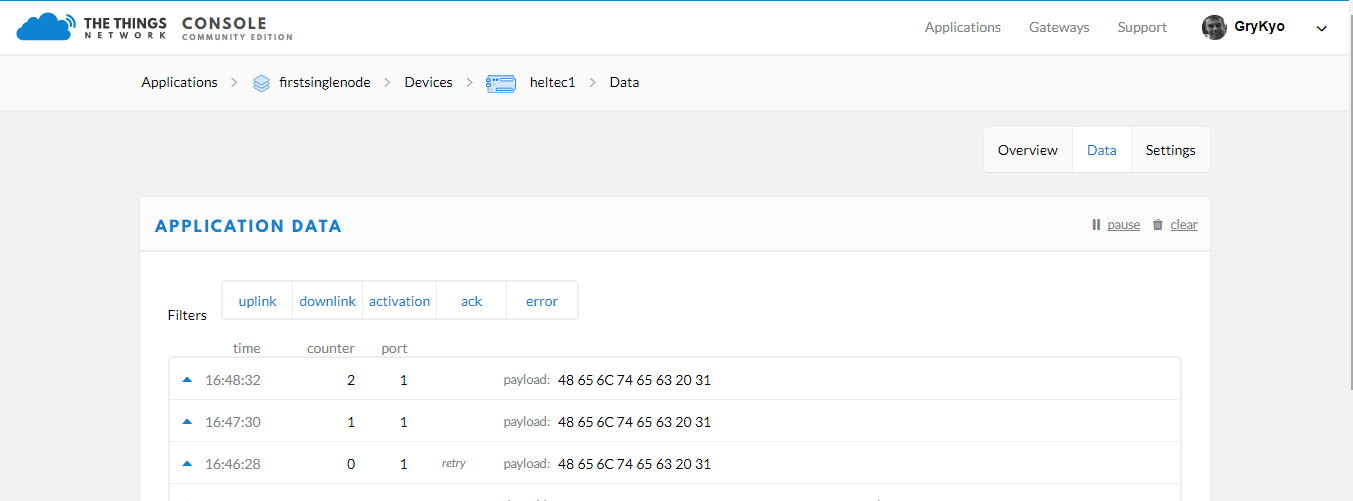Click the timestamp 16:46:28
Viewport: 1353px width, 501px height.
(x=233, y=464)
